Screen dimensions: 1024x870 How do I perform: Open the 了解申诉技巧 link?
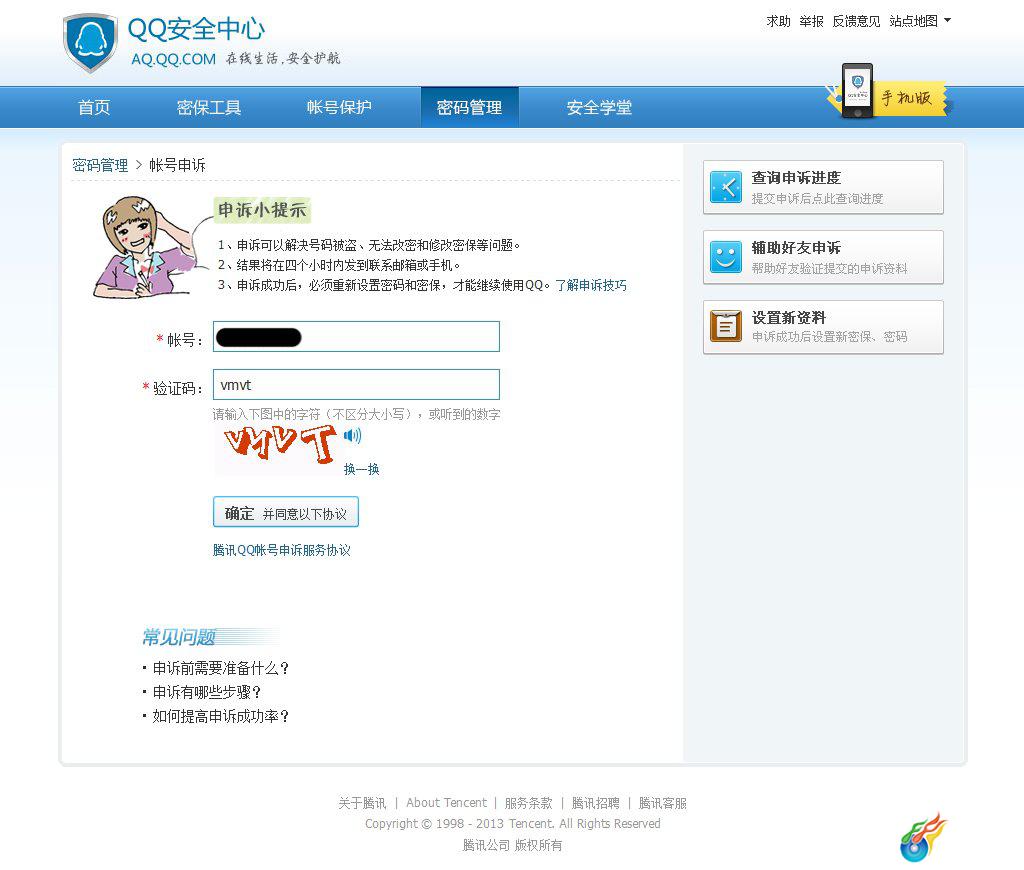(591, 285)
